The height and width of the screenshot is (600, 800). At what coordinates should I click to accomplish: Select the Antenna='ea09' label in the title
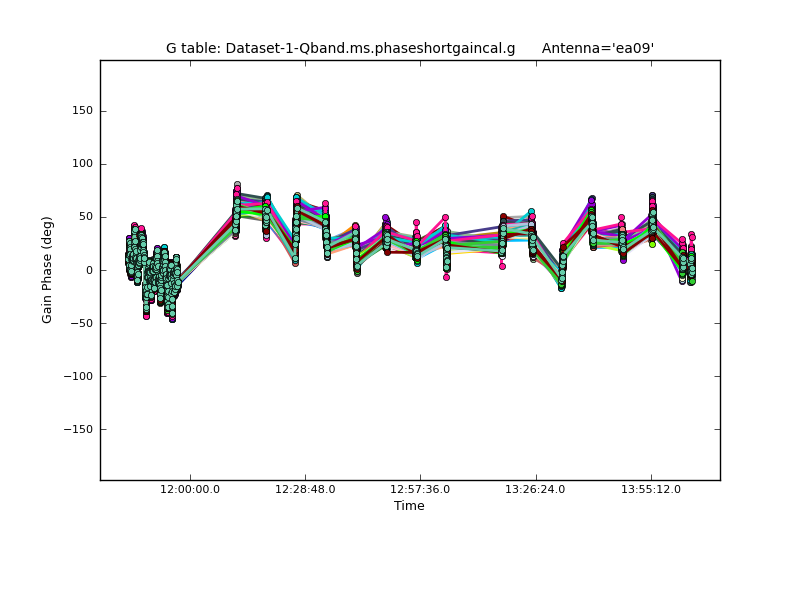tap(598, 48)
